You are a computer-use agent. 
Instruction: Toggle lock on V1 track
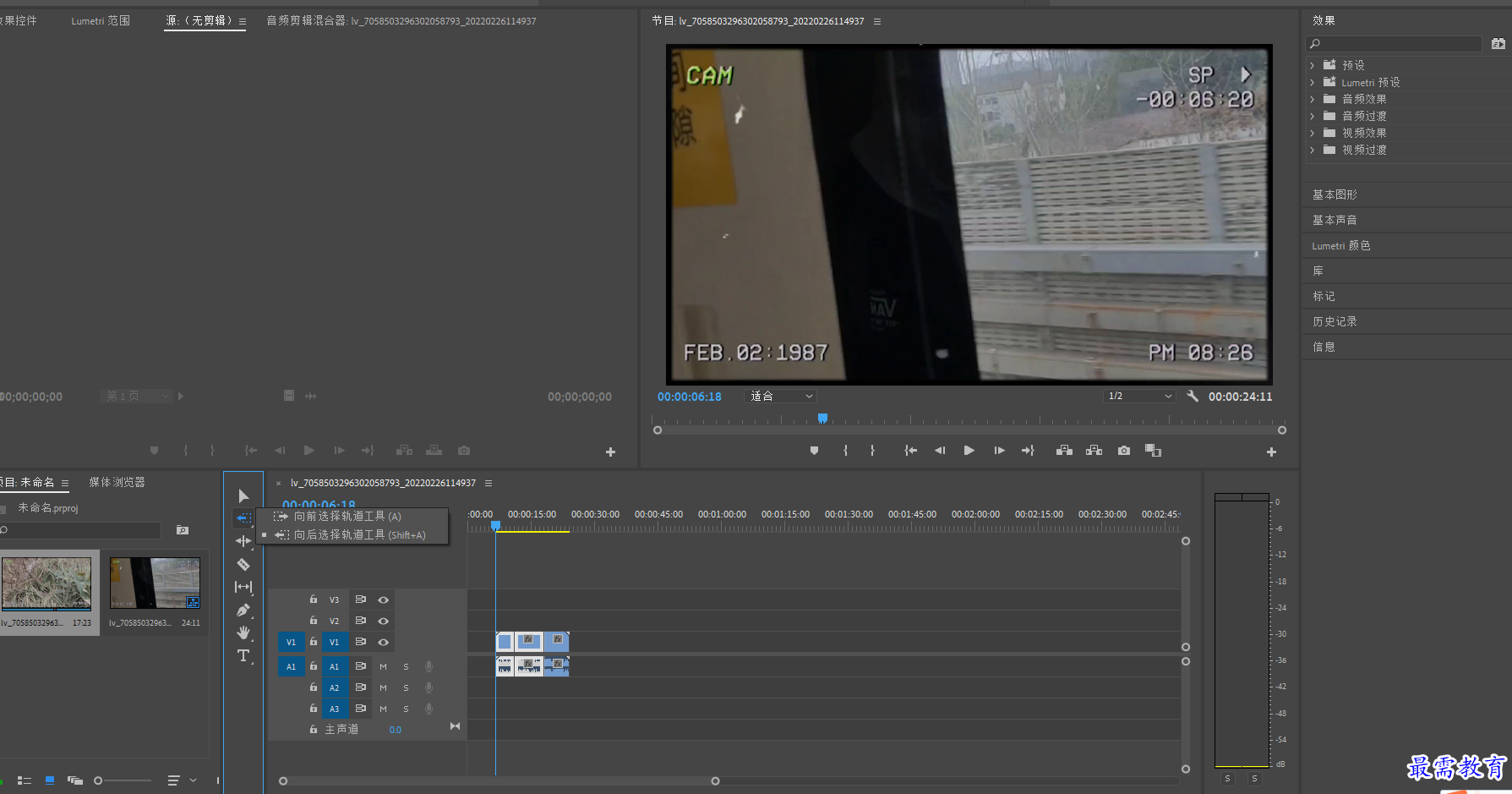pyautogui.click(x=314, y=642)
